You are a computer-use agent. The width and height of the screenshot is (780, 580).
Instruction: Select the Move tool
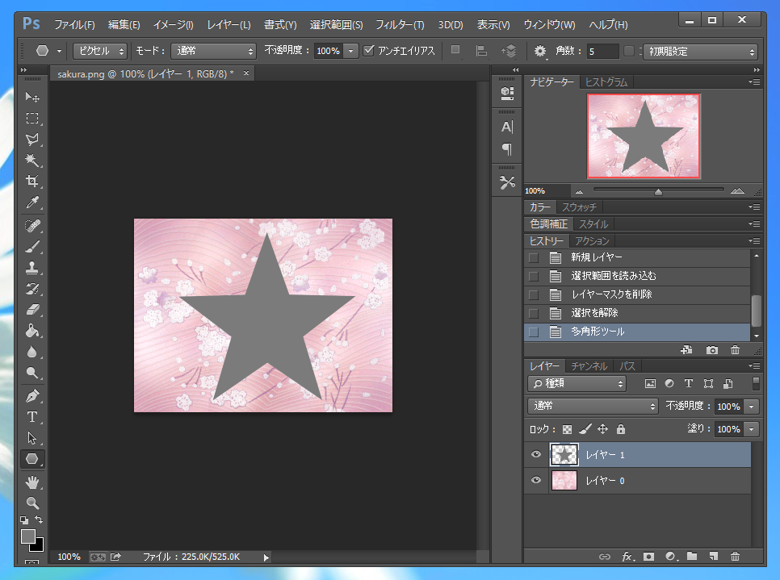(32, 97)
